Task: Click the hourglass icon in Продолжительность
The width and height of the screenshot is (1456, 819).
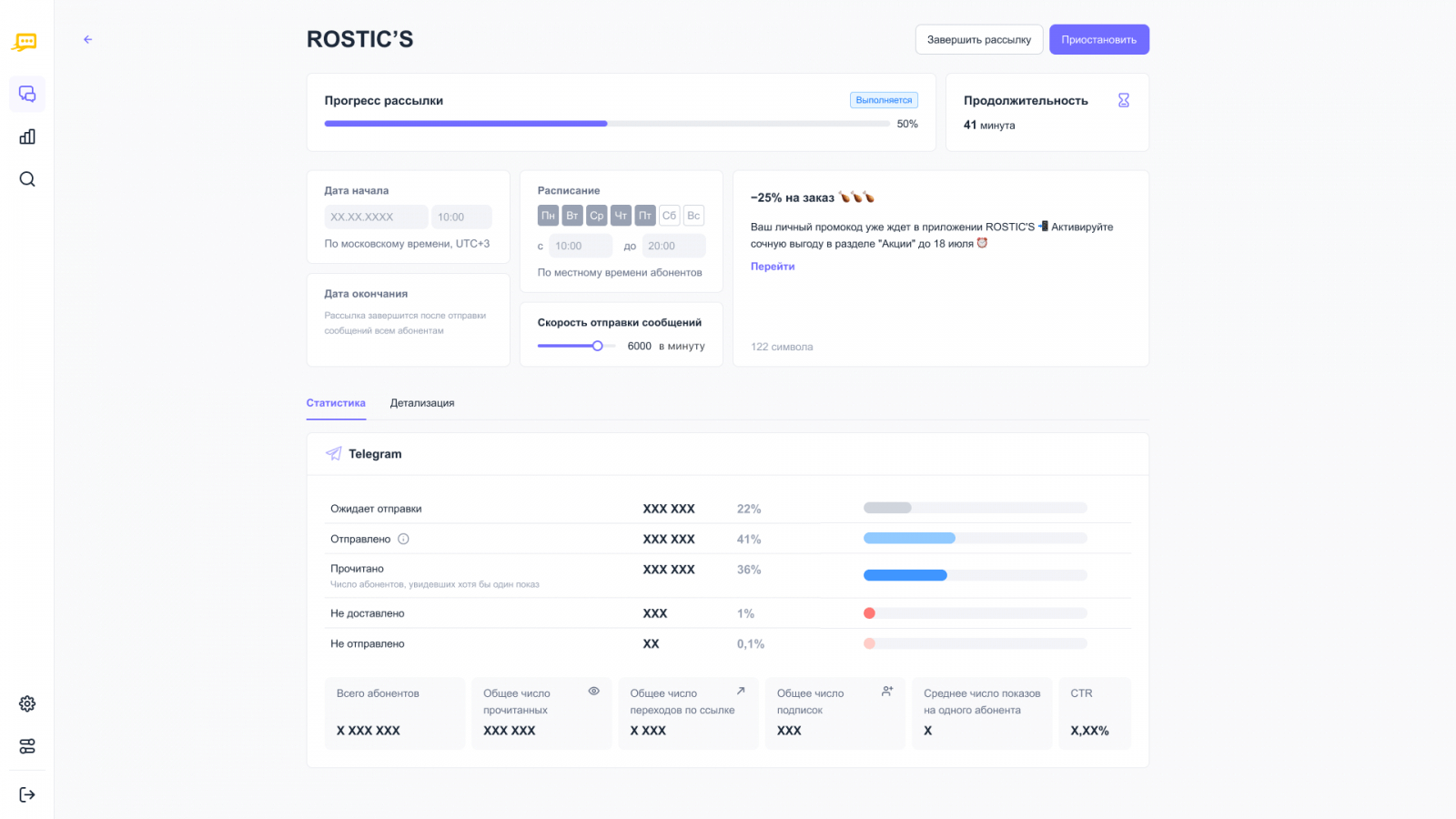Action: 1124,100
